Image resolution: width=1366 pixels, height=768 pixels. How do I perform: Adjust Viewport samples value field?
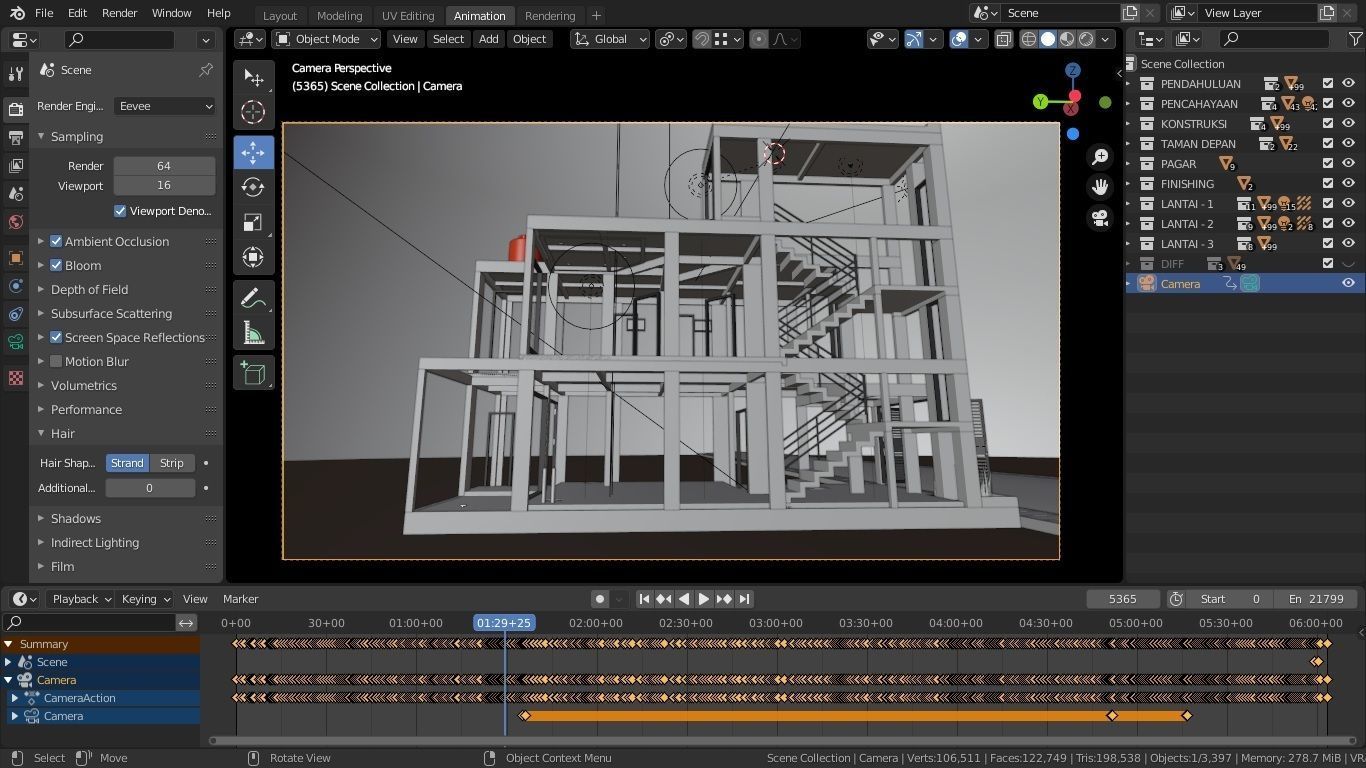[x=164, y=185]
